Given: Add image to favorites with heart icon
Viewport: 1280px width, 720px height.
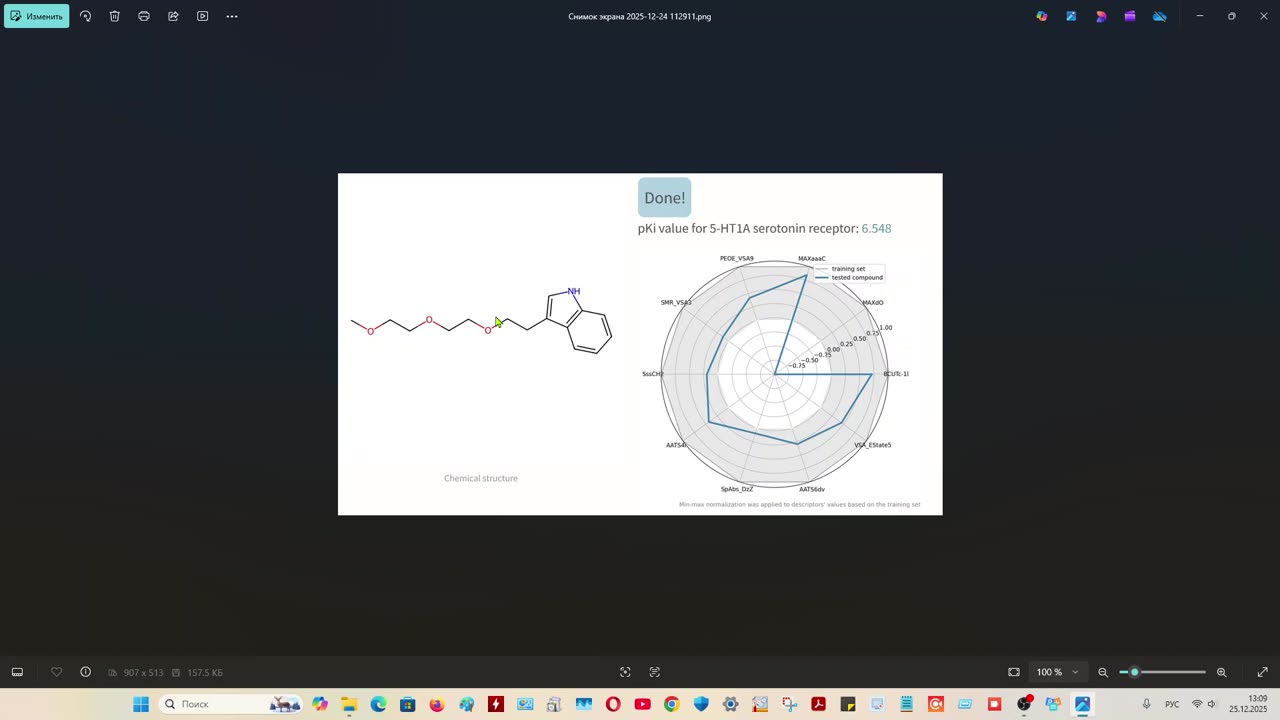Looking at the screenshot, I should click(56, 672).
